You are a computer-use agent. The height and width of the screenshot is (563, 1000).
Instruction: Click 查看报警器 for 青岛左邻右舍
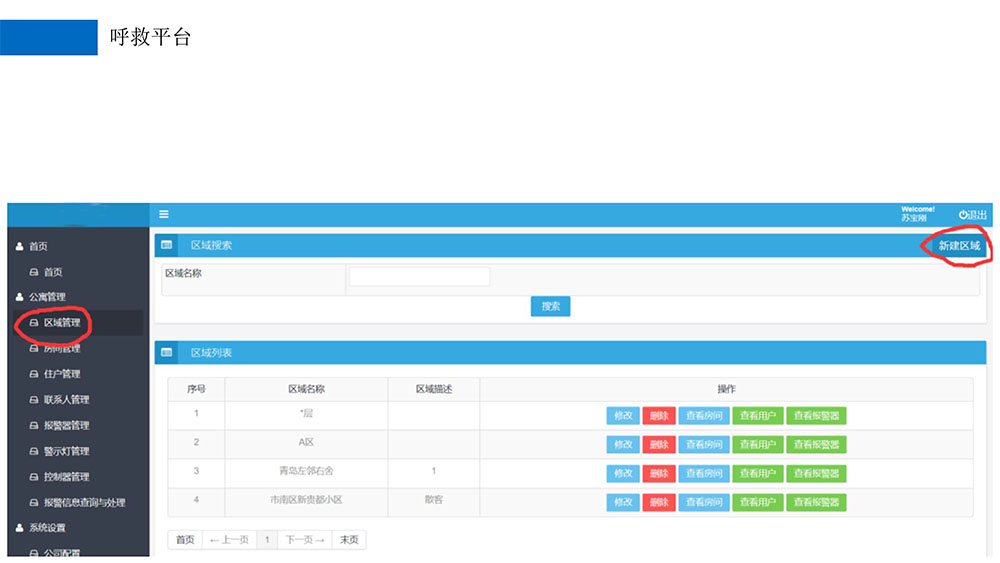pos(815,473)
